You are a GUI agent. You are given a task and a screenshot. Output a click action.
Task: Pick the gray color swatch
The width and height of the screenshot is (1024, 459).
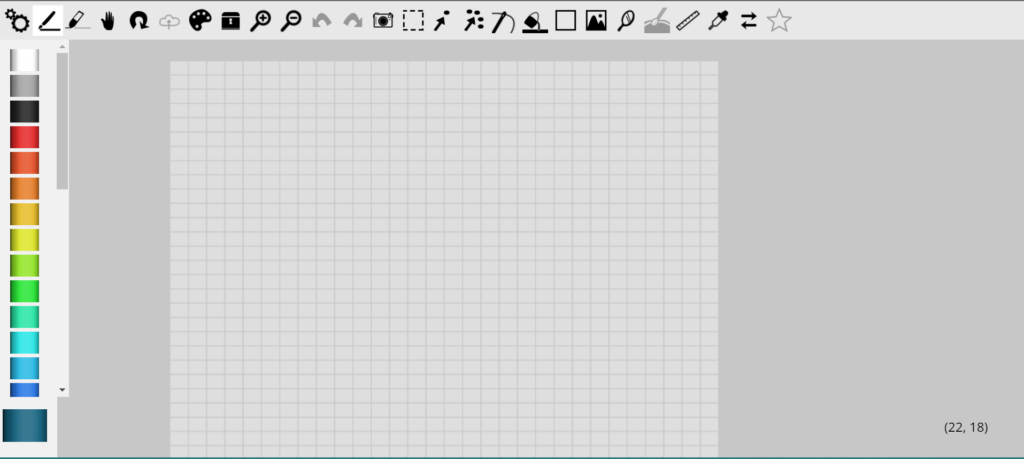click(24, 86)
